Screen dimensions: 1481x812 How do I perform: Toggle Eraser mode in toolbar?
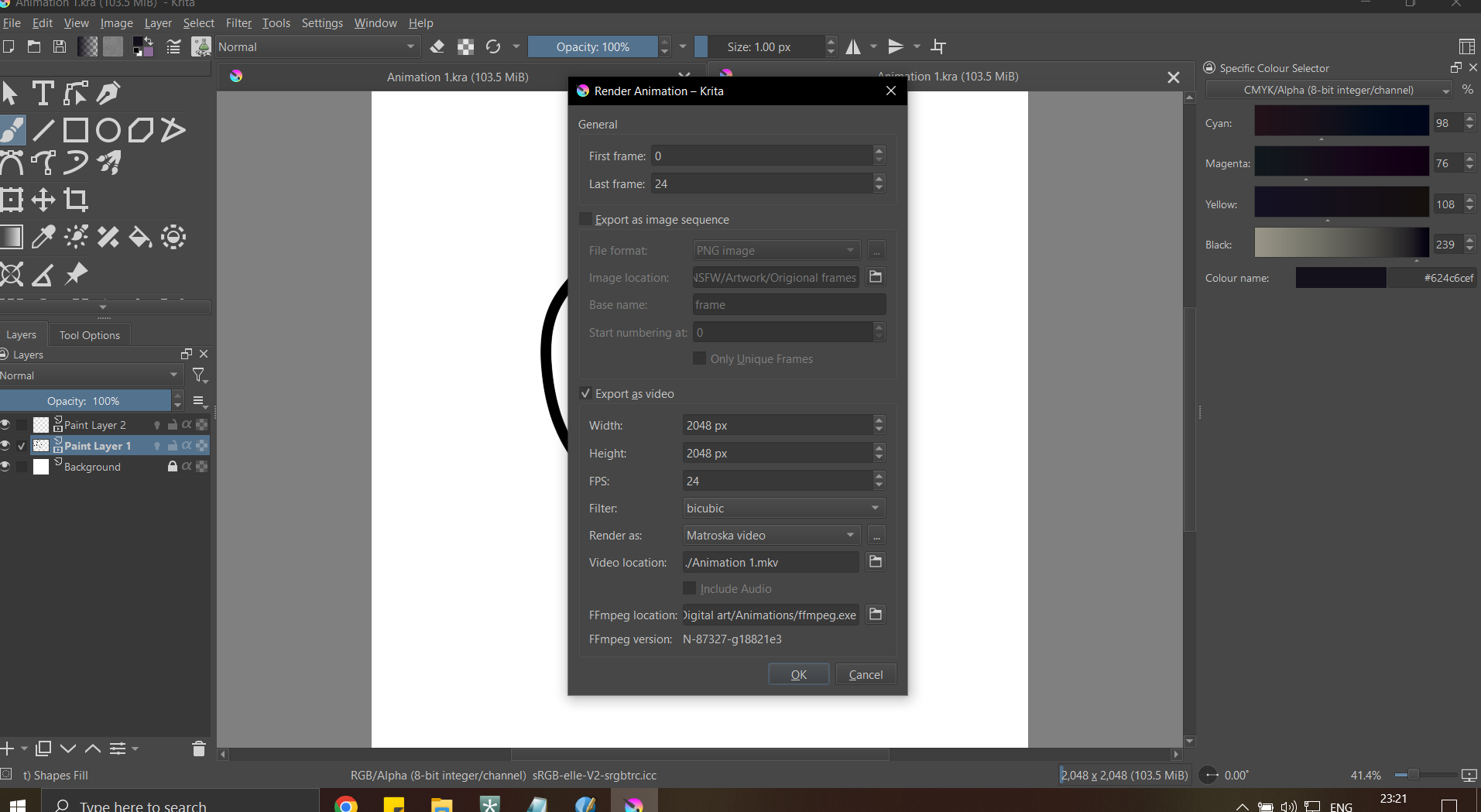click(x=437, y=47)
